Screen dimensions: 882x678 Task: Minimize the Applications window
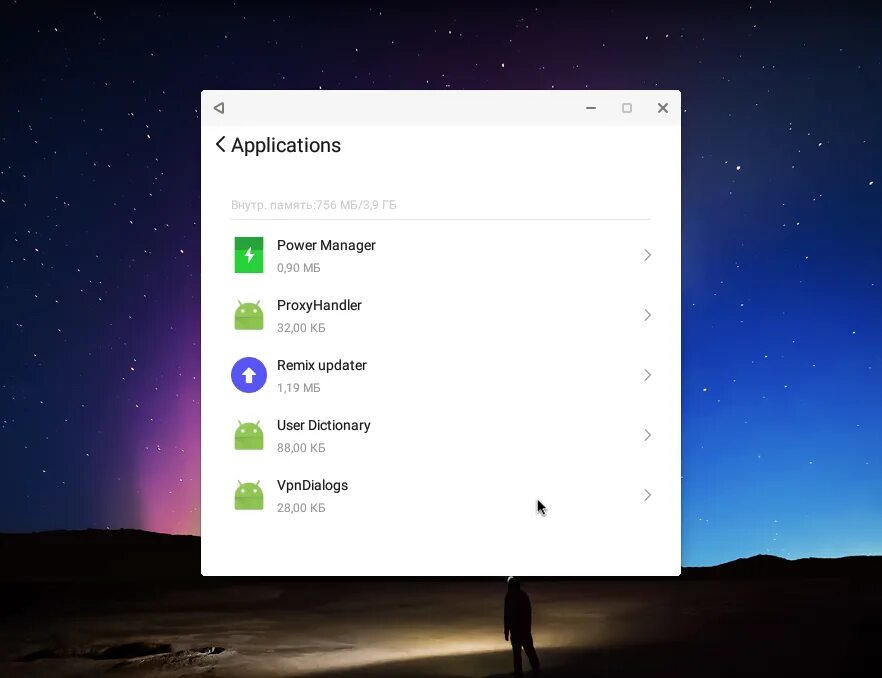click(591, 108)
